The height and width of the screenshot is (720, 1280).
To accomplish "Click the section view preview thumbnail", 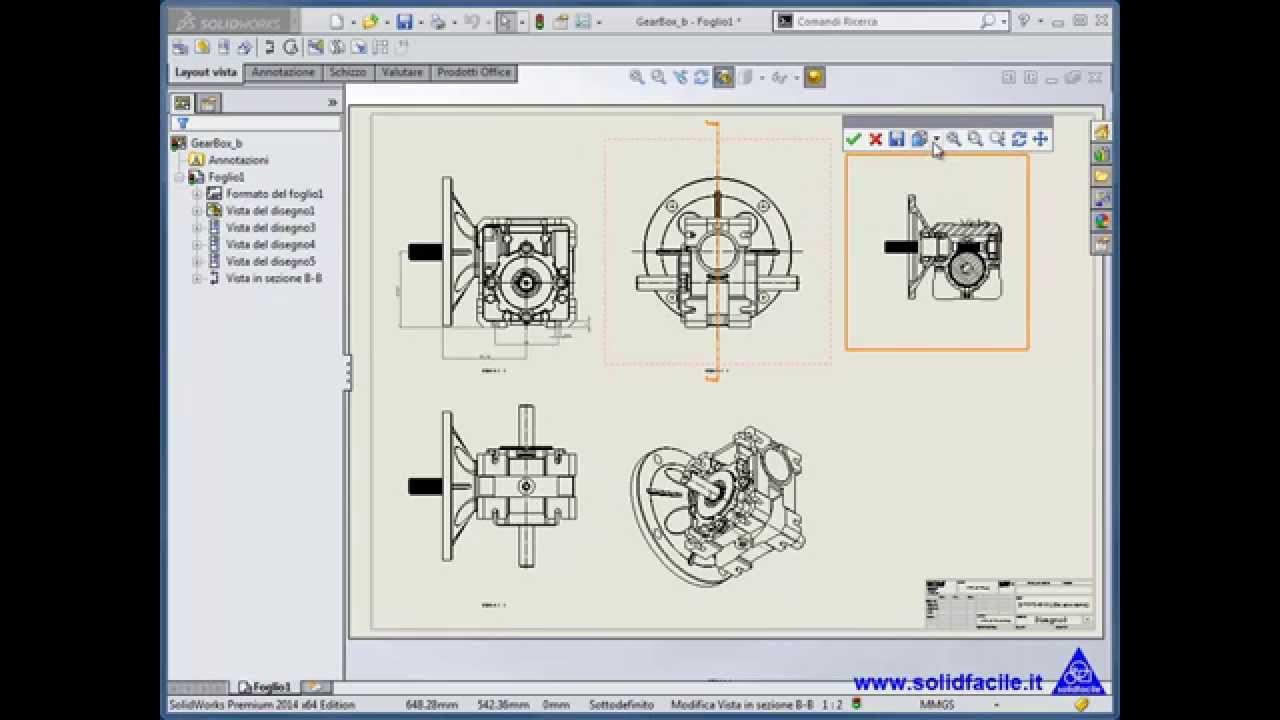I will coord(937,252).
